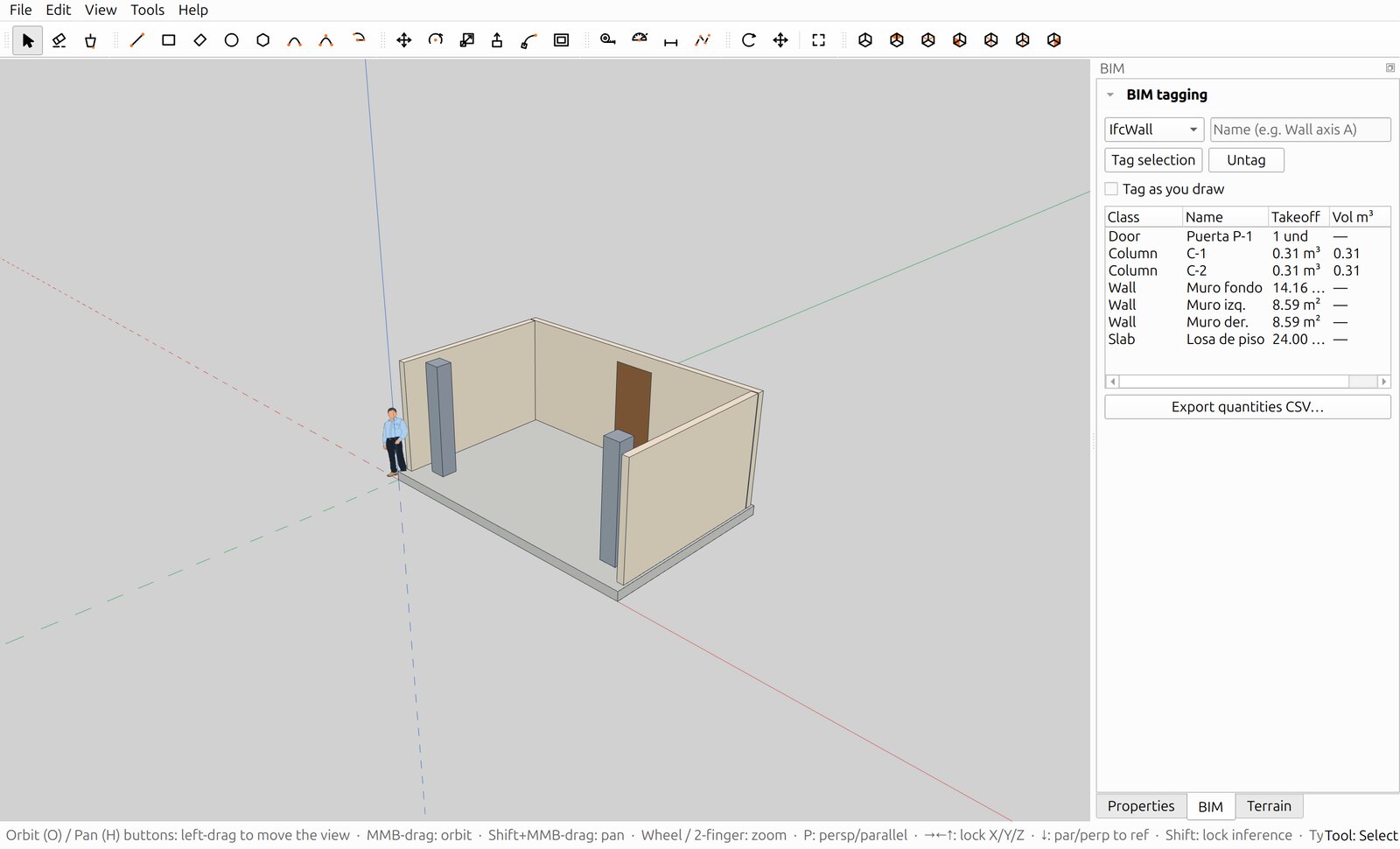Viewport: 1400px width, 849px height.
Task: Activate the Push/Pull tool
Action: tap(497, 40)
